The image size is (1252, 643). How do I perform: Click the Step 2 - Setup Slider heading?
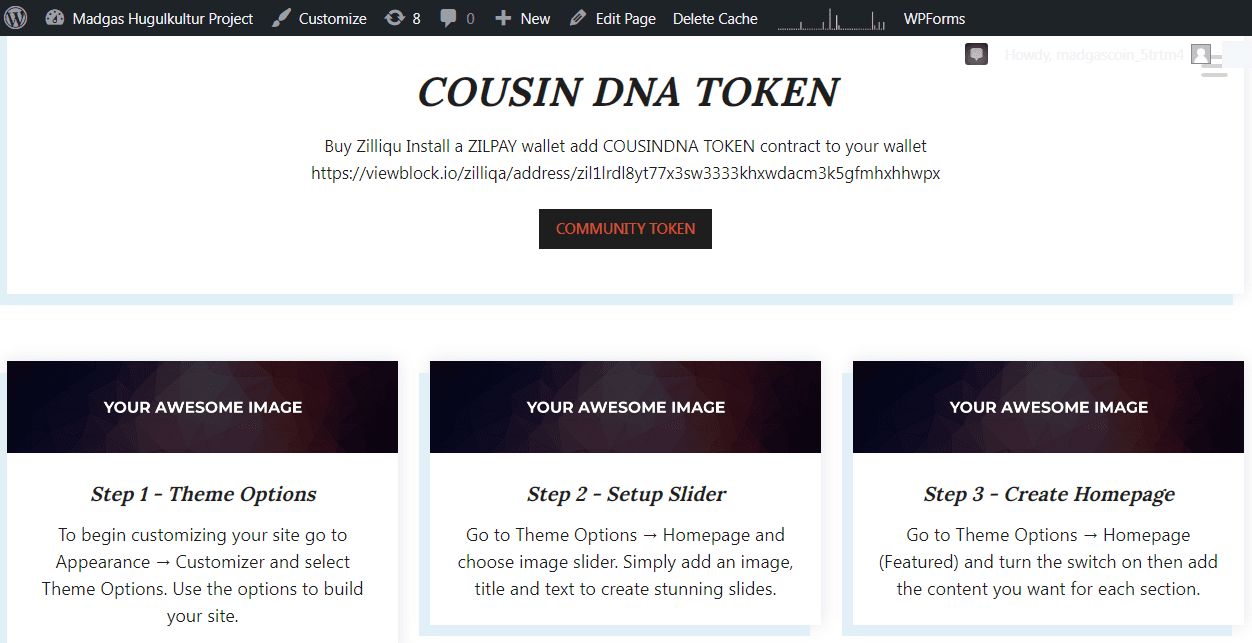click(626, 494)
